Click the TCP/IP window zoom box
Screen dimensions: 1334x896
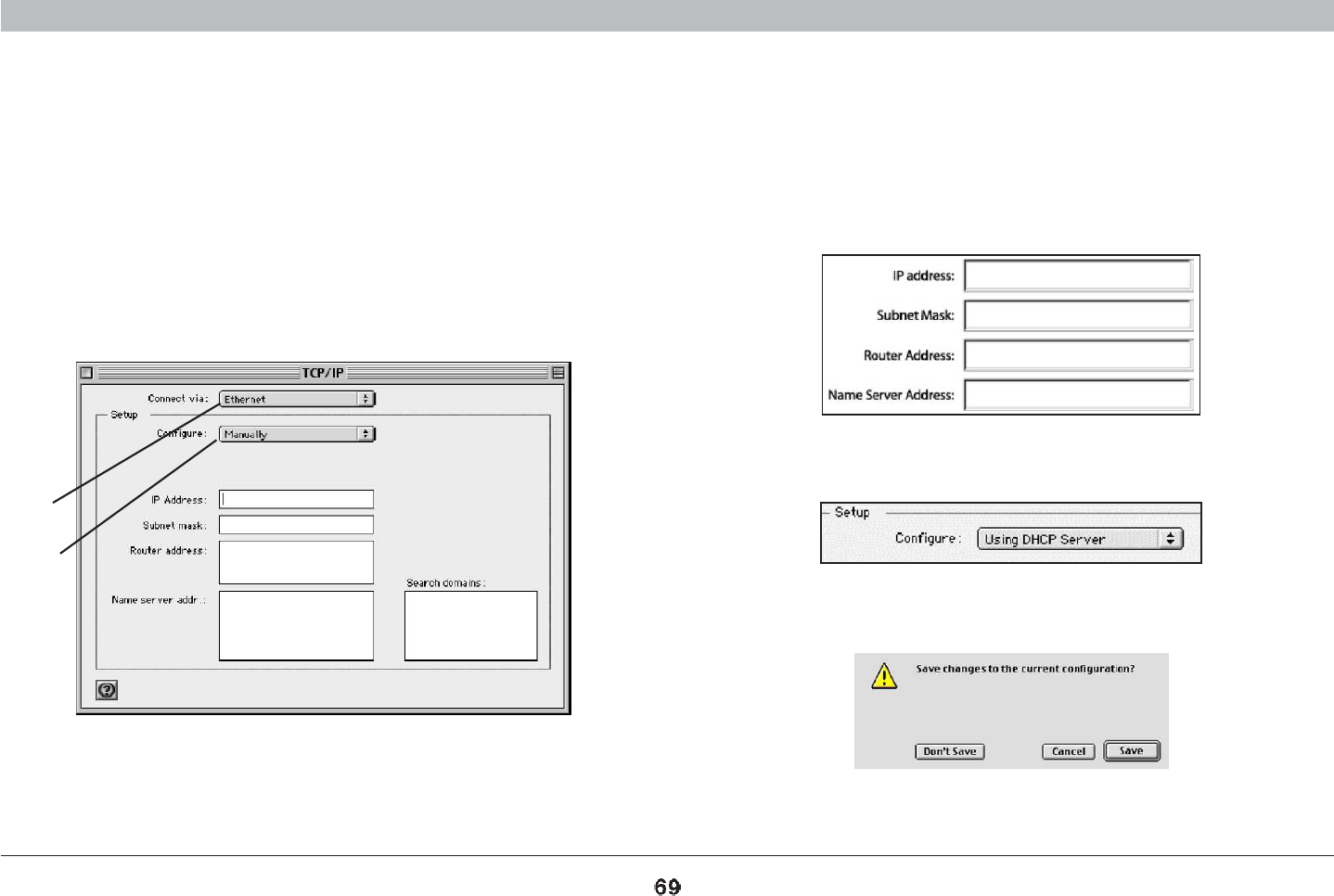coord(558,373)
